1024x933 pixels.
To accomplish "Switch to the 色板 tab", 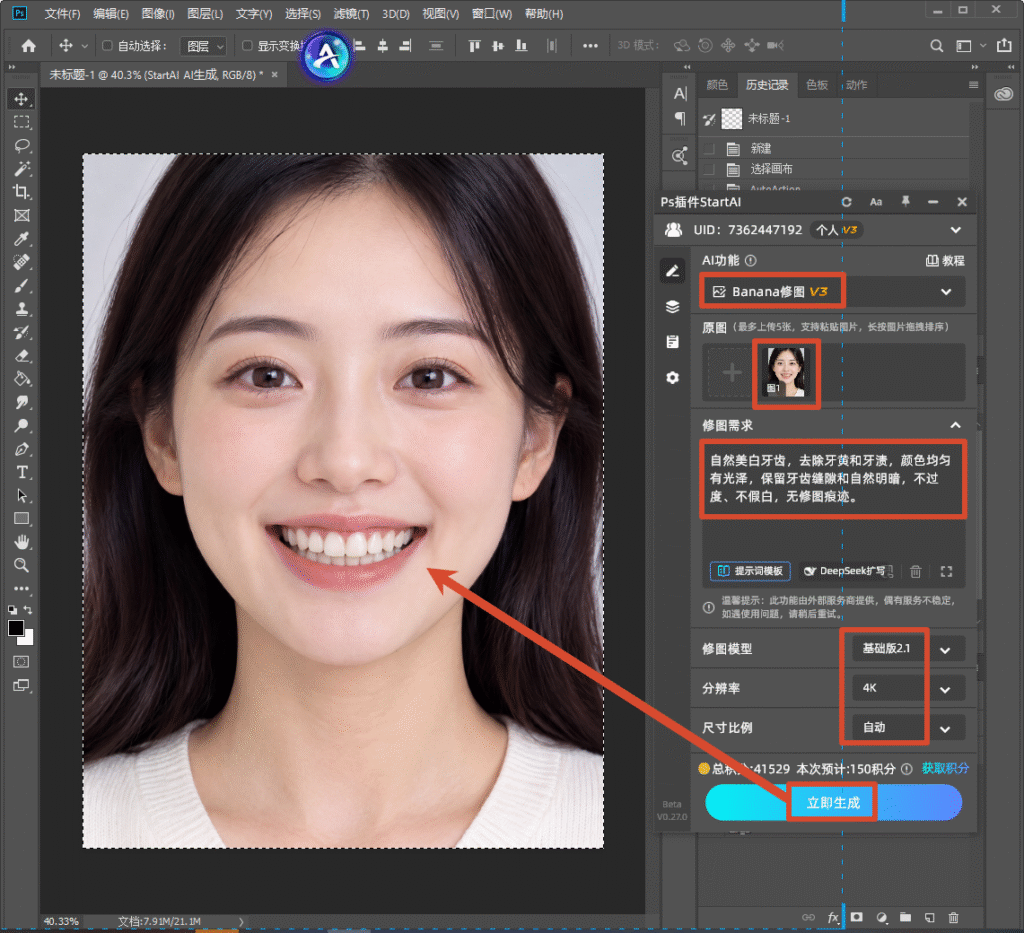I will point(816,85).
